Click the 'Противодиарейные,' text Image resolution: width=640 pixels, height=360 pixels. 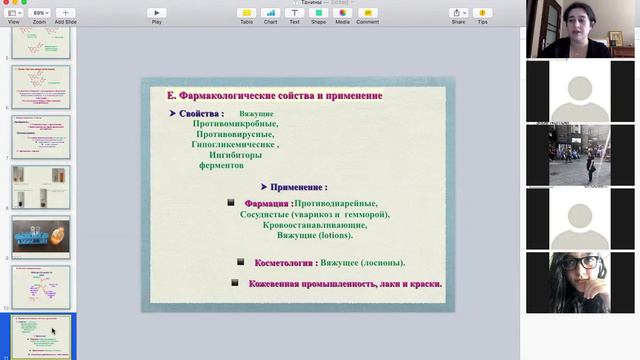[x=336, y=203]
